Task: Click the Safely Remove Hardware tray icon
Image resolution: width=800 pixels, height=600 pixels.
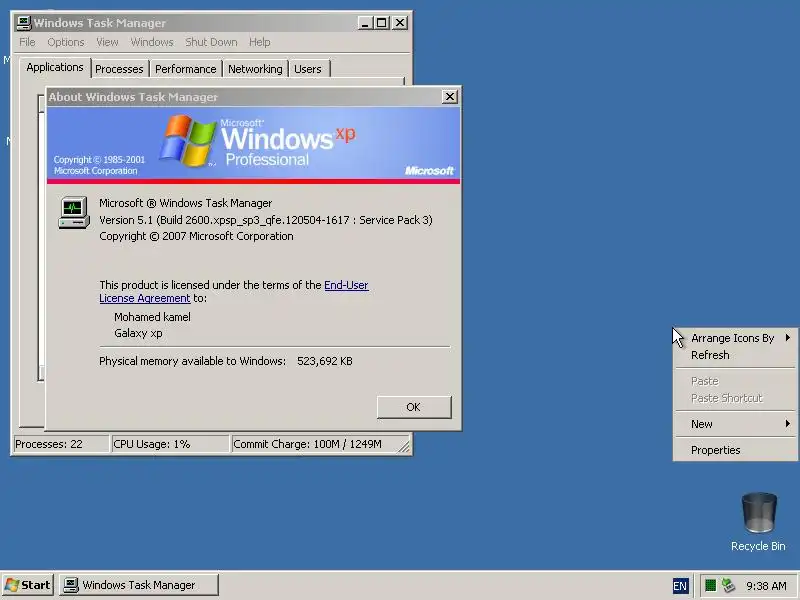Action: [x=728, y=585]
